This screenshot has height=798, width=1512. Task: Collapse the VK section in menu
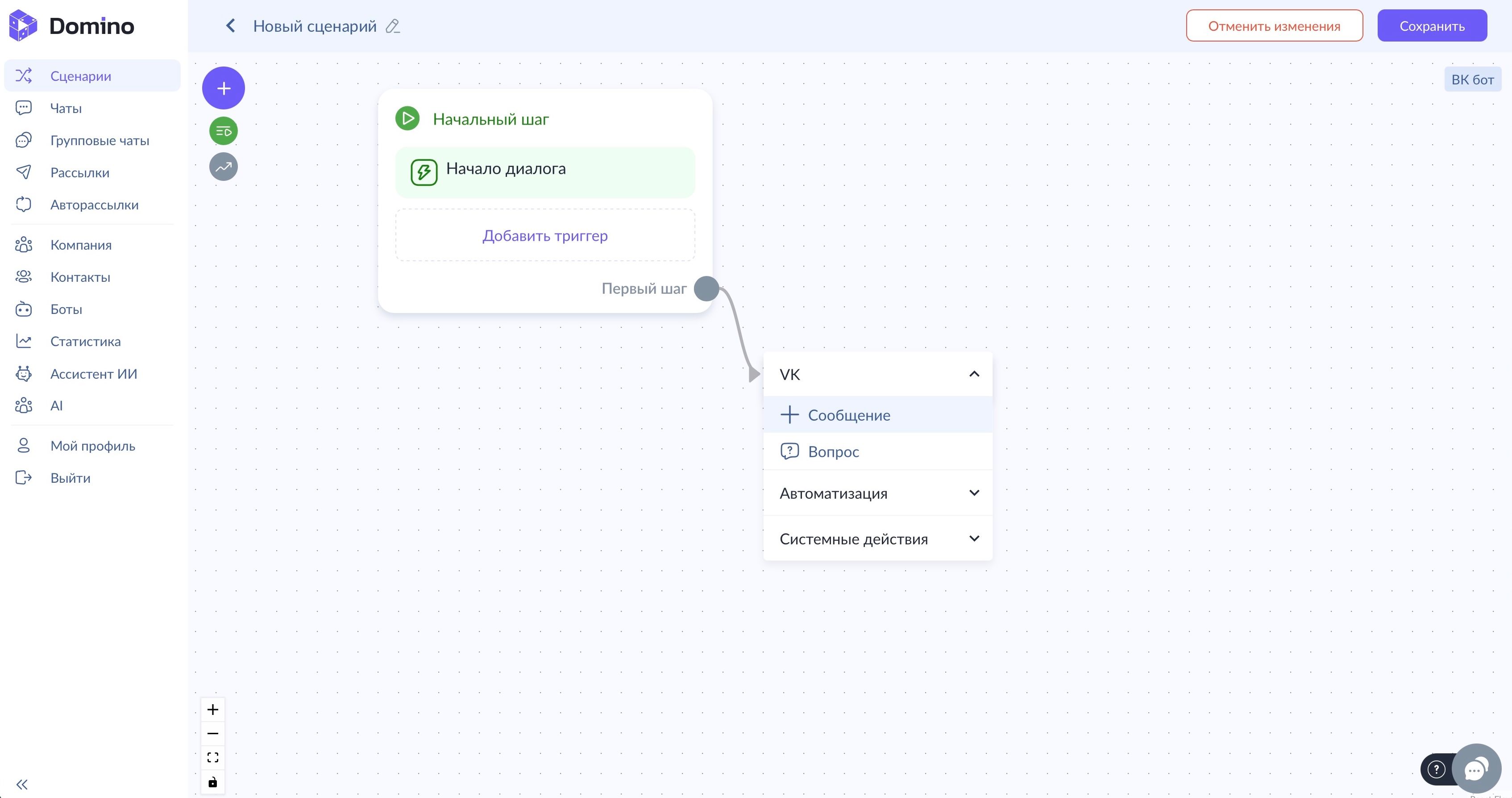click(x=974, y=374)
